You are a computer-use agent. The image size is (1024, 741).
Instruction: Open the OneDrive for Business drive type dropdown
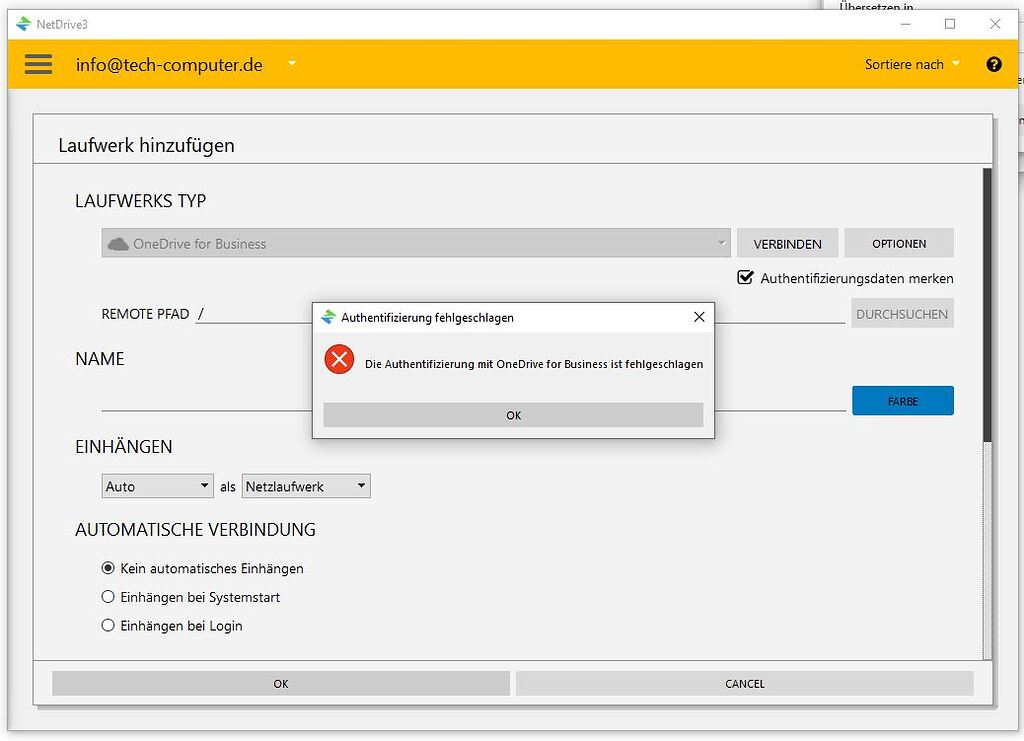(x=719, y=242)
